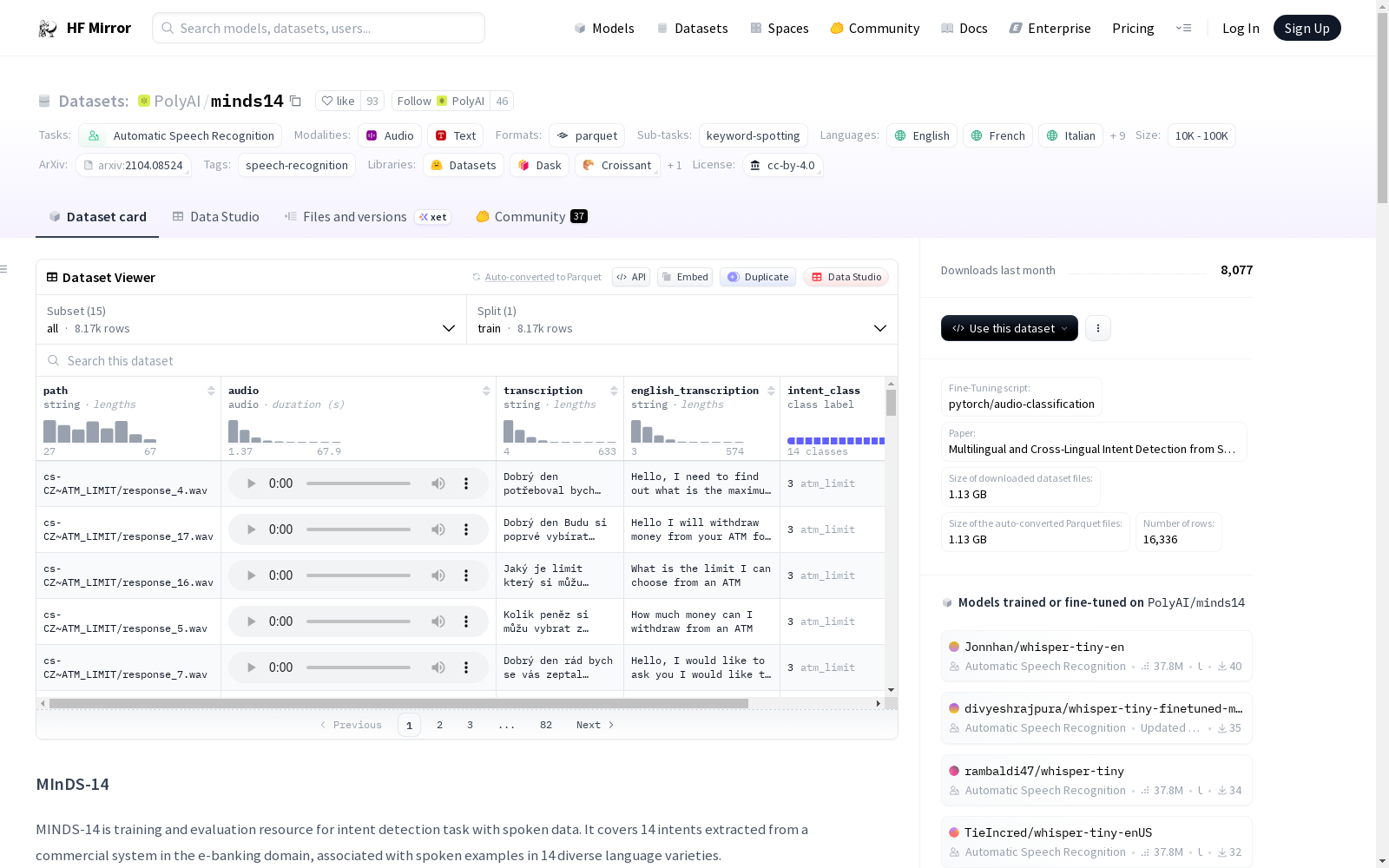The width and height of the screenshot is (1389, 868).
Task: Open Enterprise in top navigation
Action: pos(1050,28)
